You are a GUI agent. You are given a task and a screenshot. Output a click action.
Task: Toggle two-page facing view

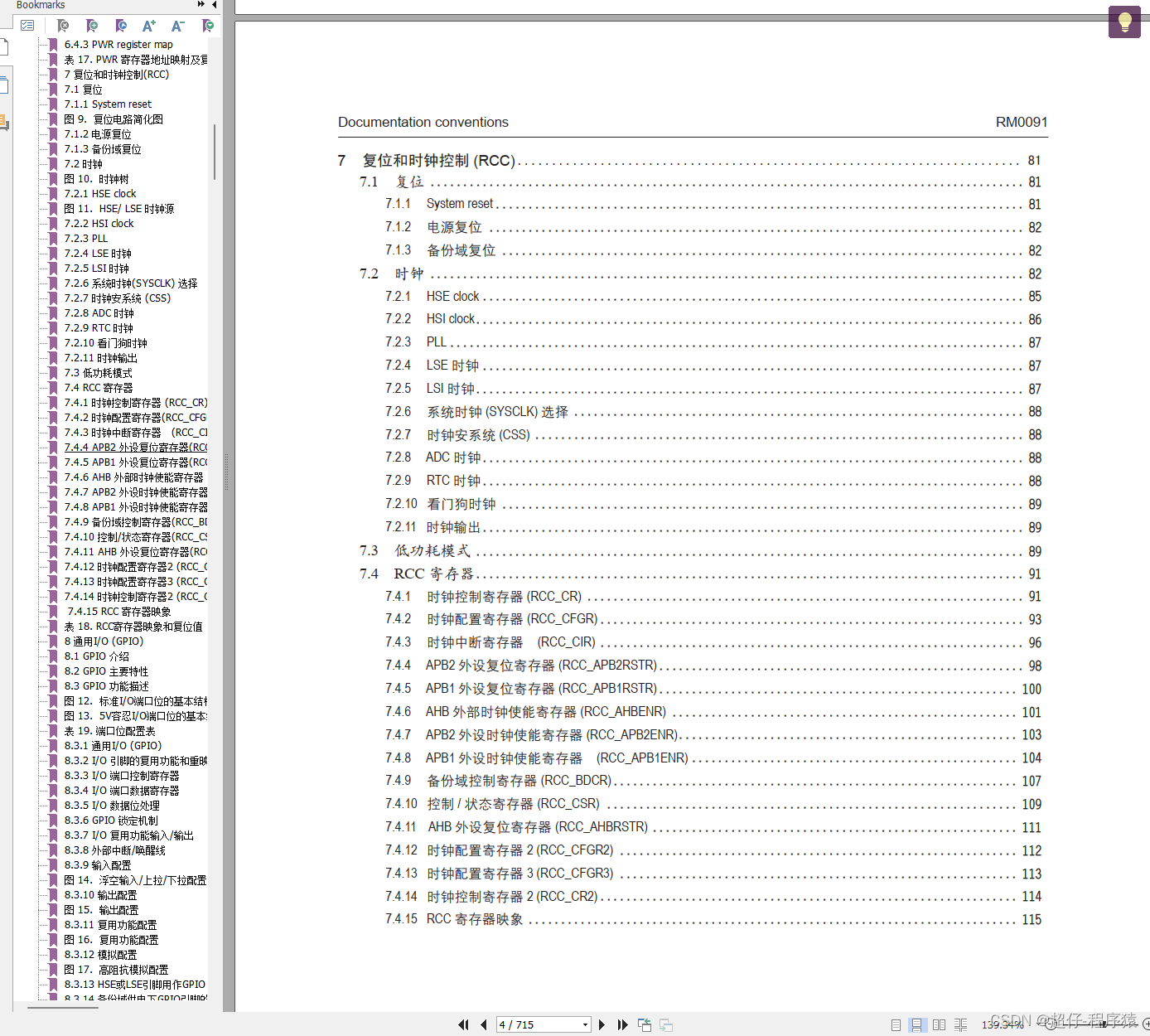(x=939, y=1024)
